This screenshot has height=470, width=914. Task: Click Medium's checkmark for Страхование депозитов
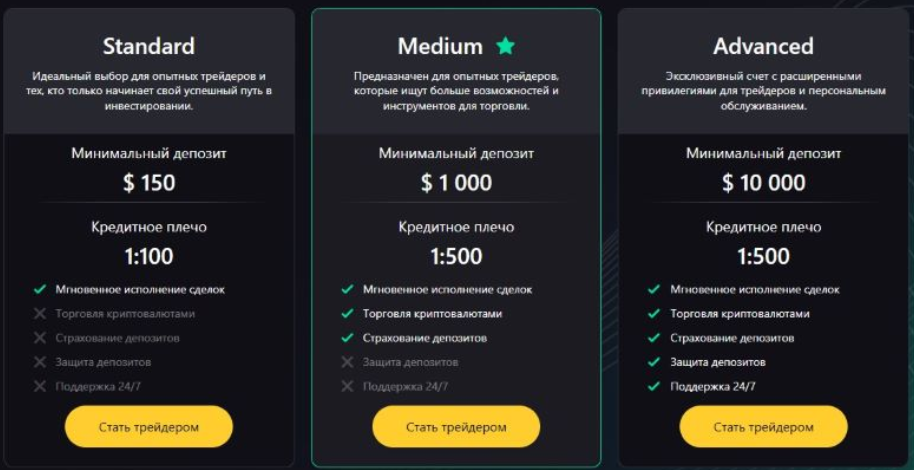pos(347,338)
